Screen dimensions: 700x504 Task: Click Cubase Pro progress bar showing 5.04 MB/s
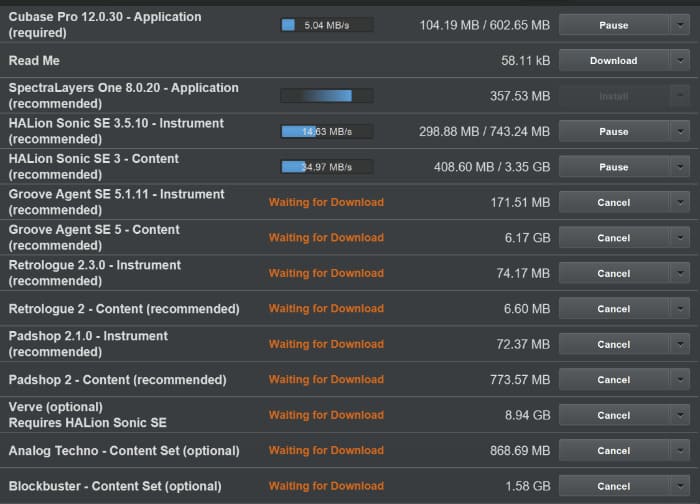(x=327, y=25)
